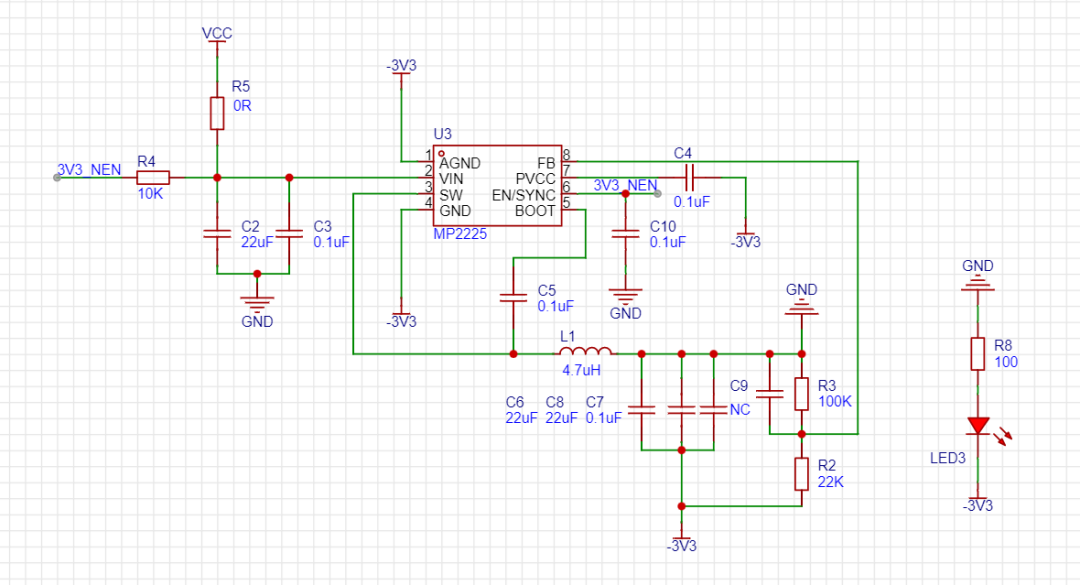The width and height of the screenshot is (1080, 585).
Task: Select the R2 22K resistor symbol
Action: pos(801,473)
